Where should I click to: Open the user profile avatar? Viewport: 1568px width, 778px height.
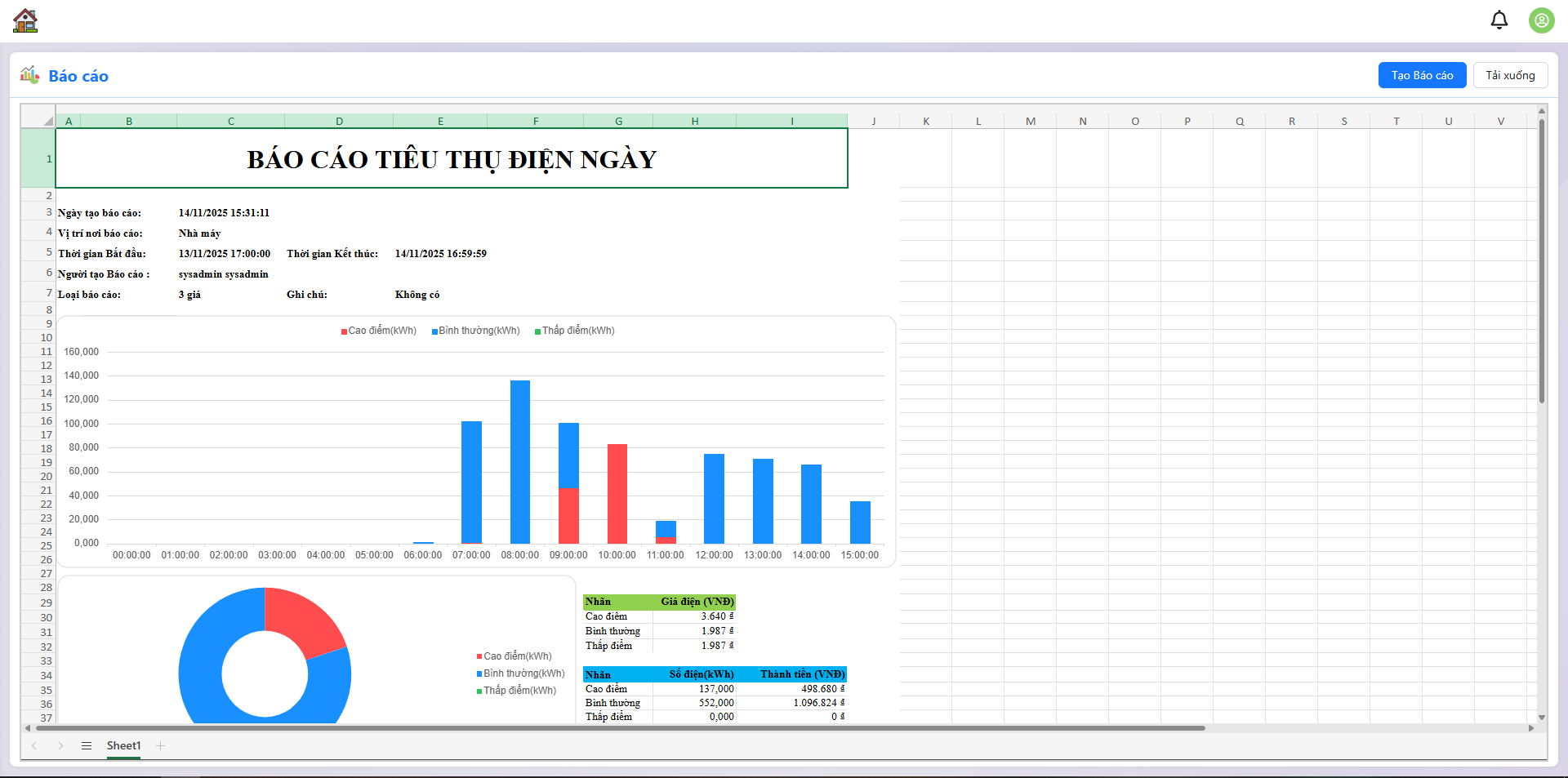tap(1541, 20)
